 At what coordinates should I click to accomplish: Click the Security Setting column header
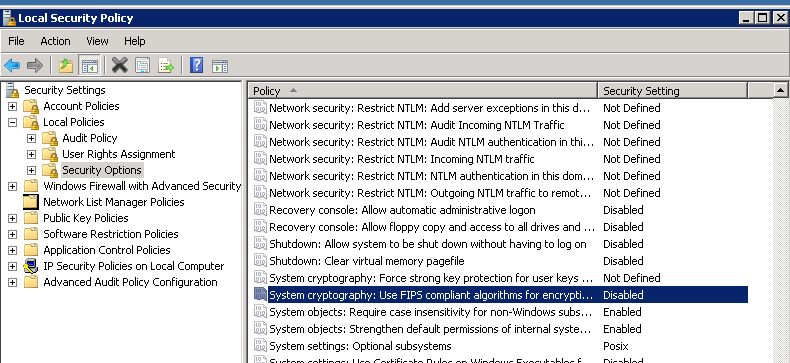pyautogui.click(x=672, y=91)
